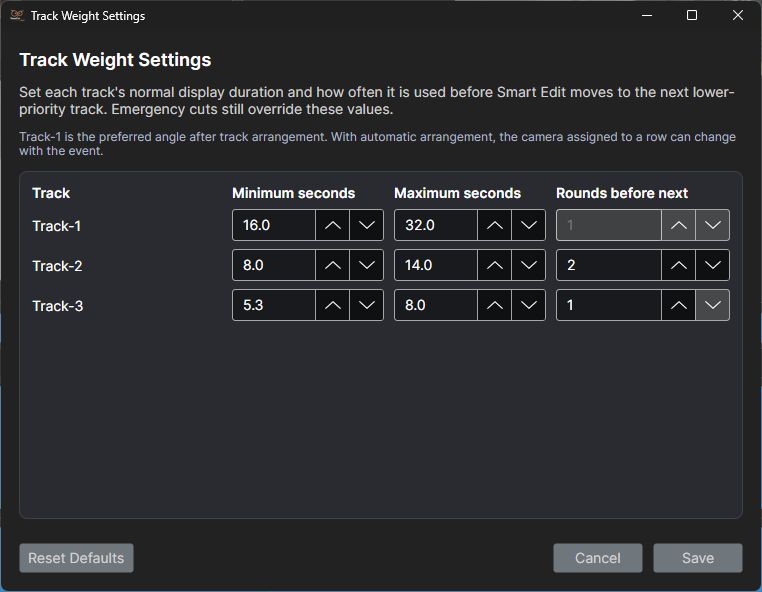Screen dimensions: 762x592
Task: Decrease Track-1 minimum seconds with down arrow
Action: (x=366, y=225)
